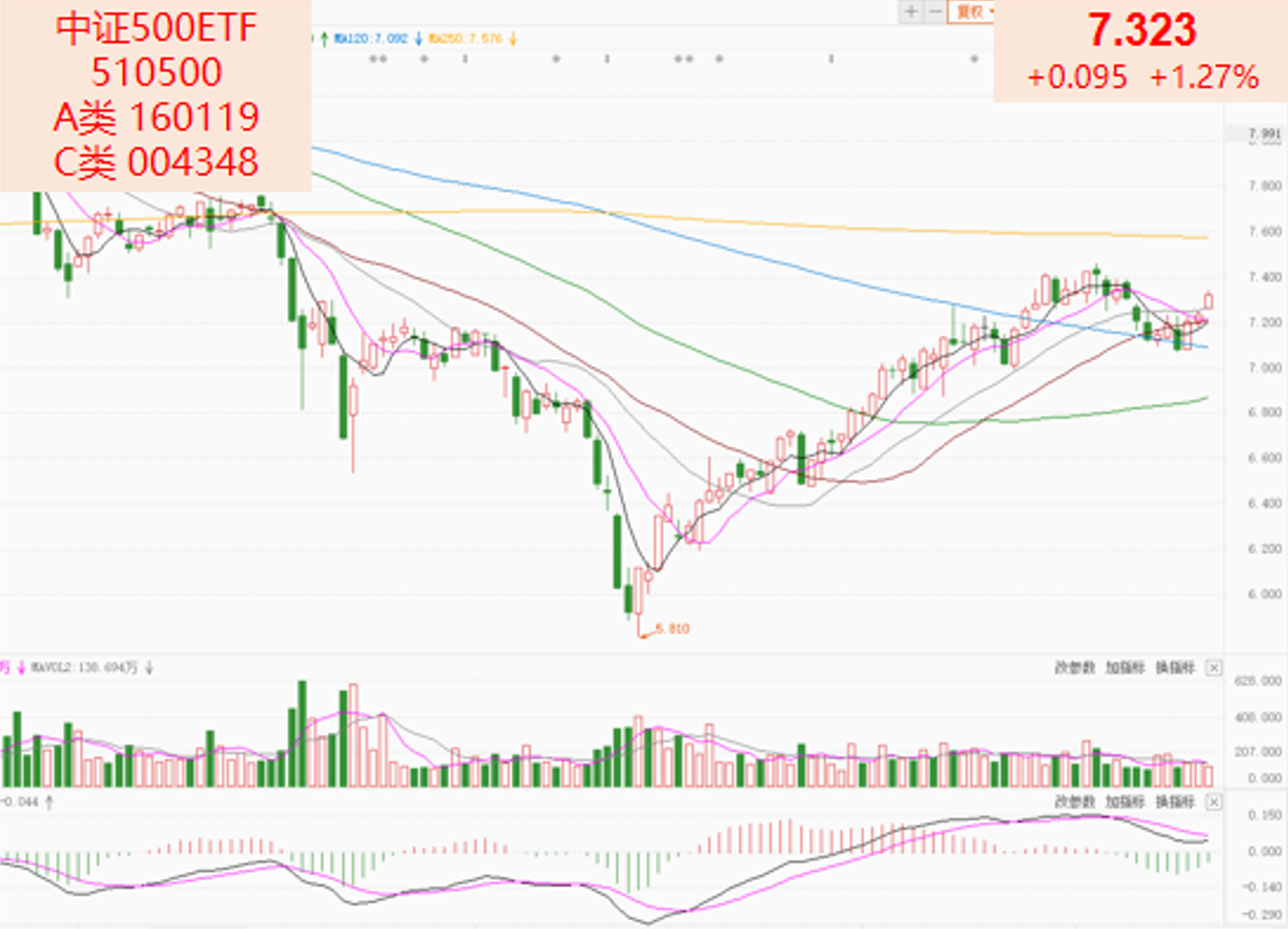
Task: Click the 5.810 low price marker
Action: pos(673,629)
